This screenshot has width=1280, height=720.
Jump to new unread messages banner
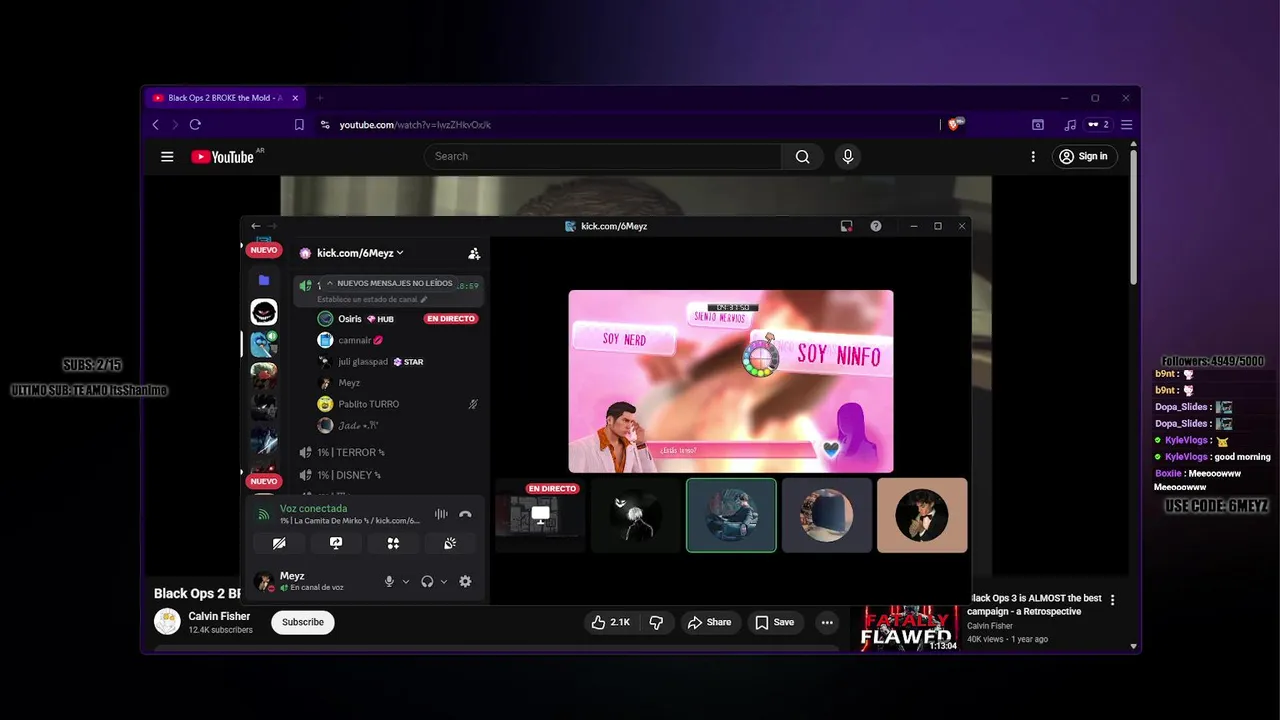click(x=389, y=283)
